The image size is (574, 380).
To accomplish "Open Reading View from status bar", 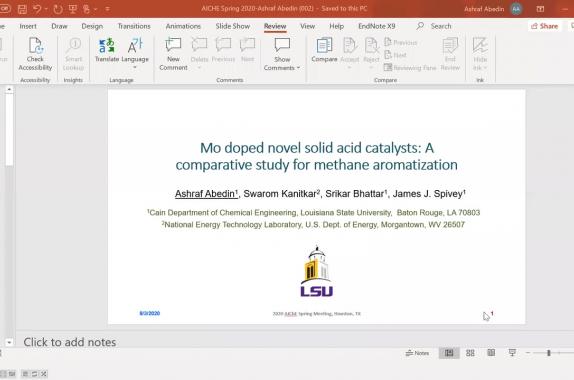I will coord(491,353).
